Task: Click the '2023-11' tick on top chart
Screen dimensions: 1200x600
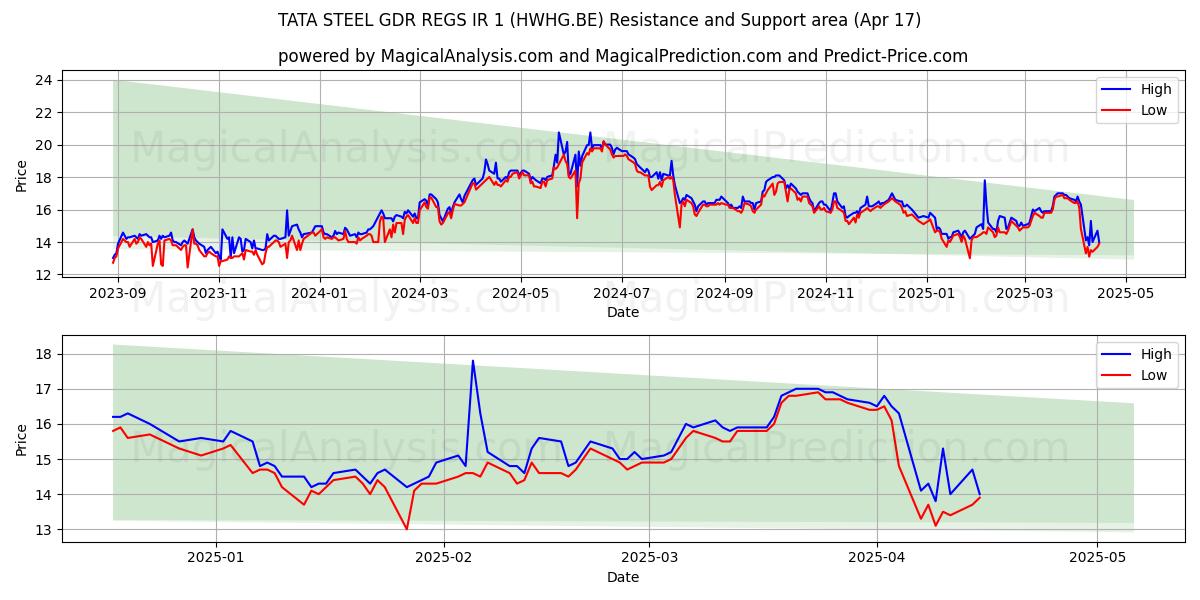Action: pos(218,293)
